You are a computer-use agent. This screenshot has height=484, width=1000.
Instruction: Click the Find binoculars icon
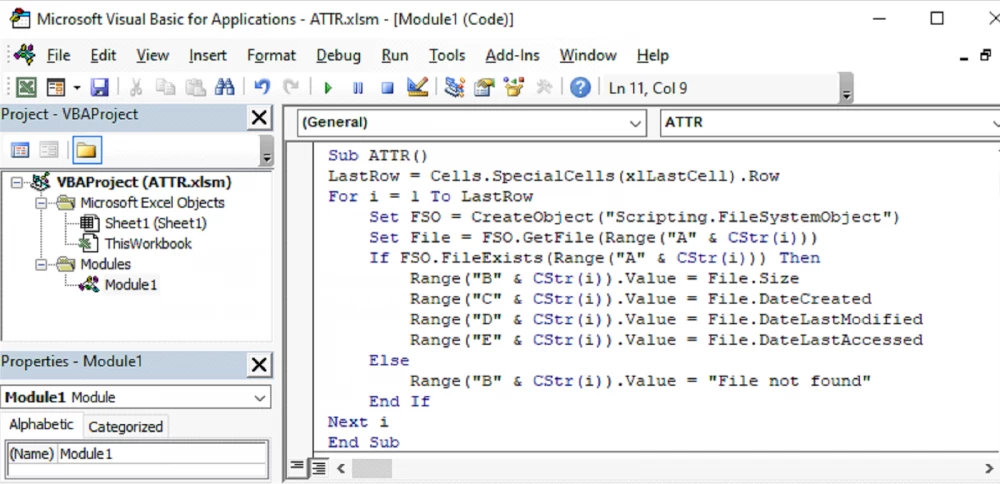pyautogui.click(x=224, y=88)
